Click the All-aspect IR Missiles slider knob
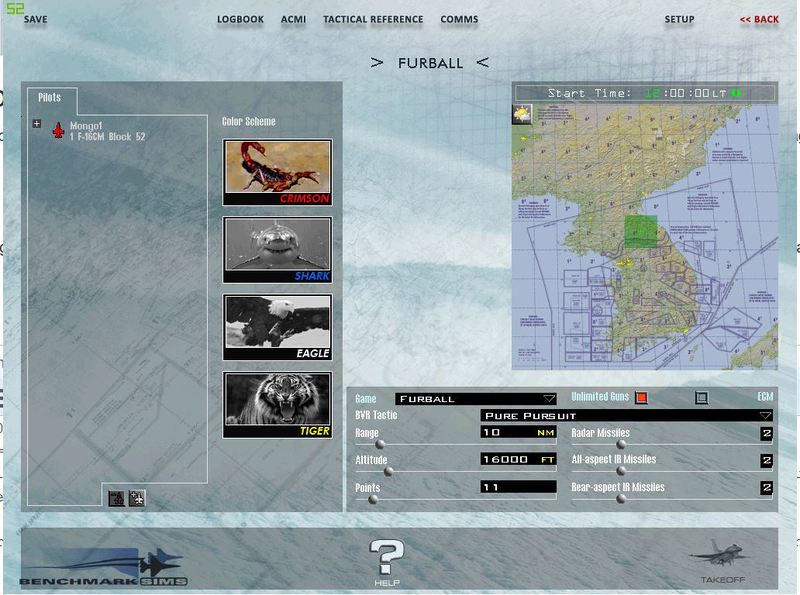The image size is (800, 595). coord(621,471)
